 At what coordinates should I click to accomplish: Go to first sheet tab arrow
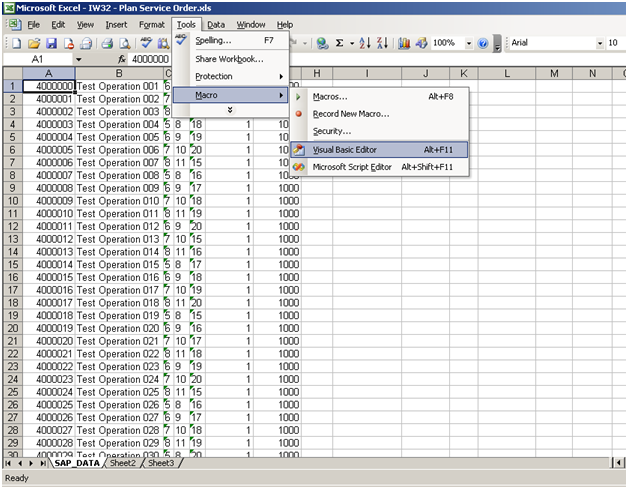pos(8,463)
